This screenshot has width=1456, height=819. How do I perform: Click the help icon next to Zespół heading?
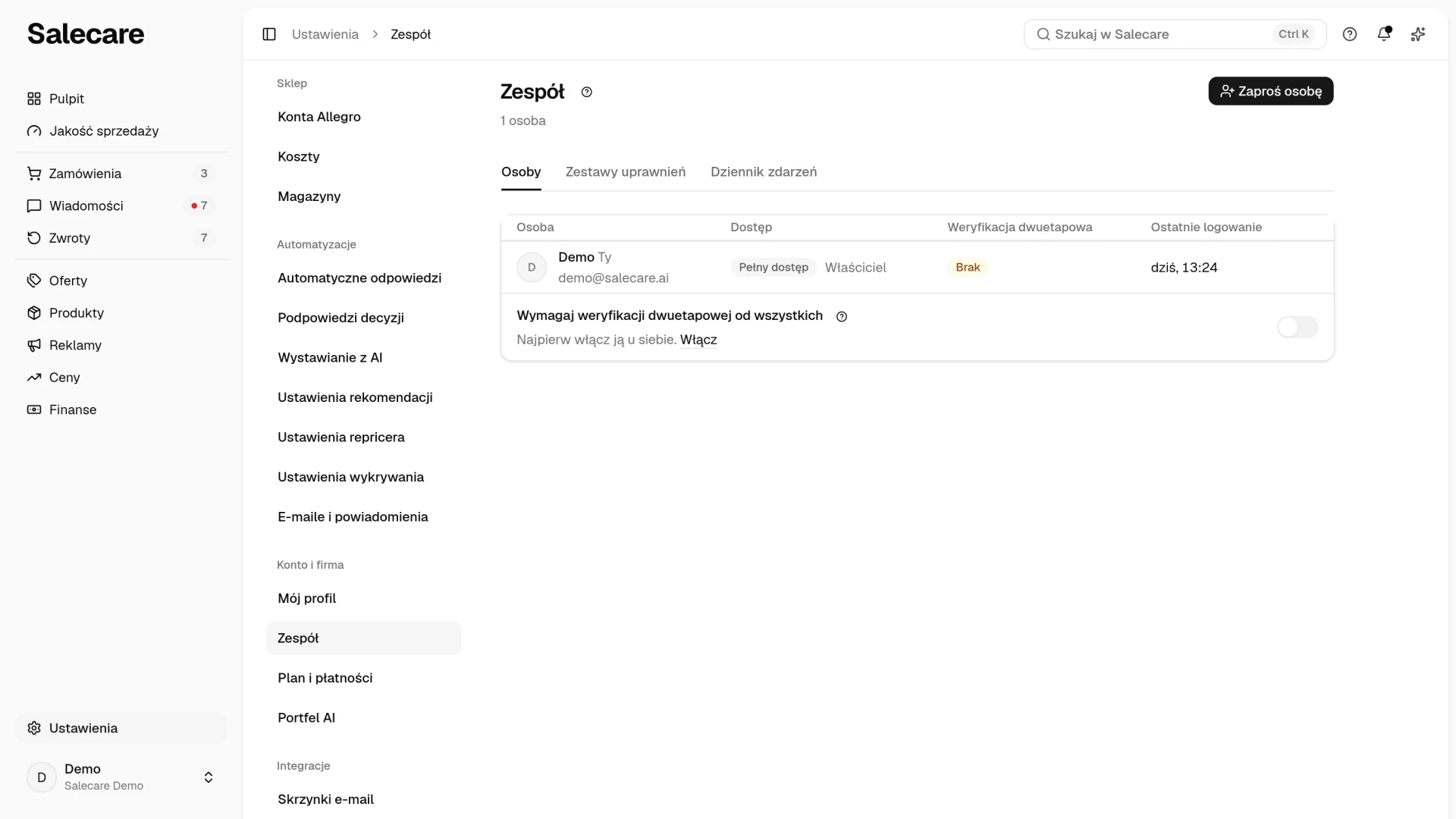pyautogui.click(x=587, y=92)
